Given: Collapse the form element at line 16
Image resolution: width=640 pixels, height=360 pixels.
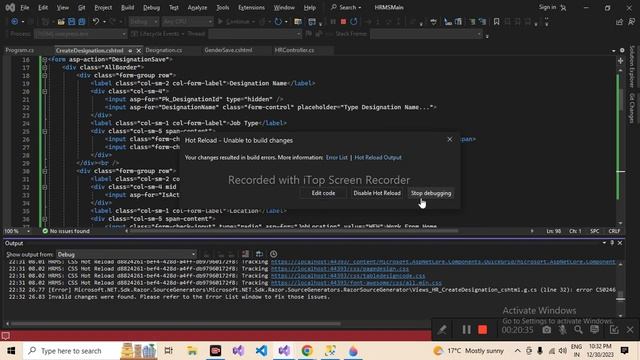Looking at the screenshot, I should [x=44, y=60].
